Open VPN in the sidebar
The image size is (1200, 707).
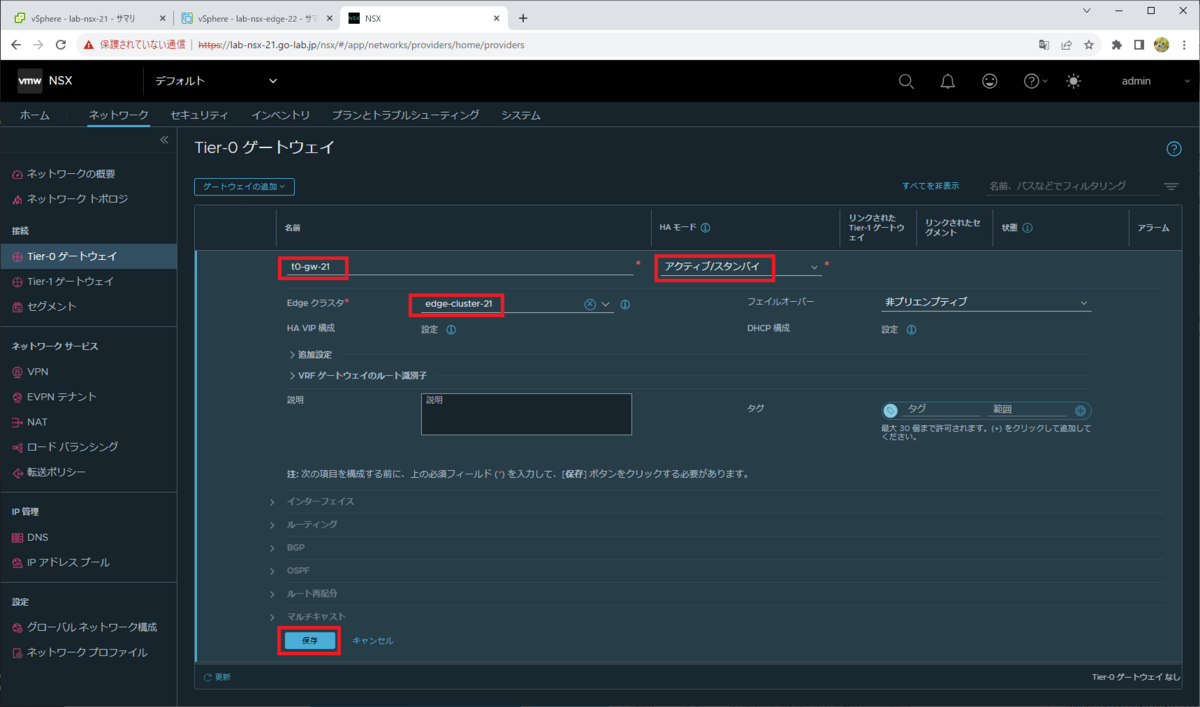pos(38,371)
